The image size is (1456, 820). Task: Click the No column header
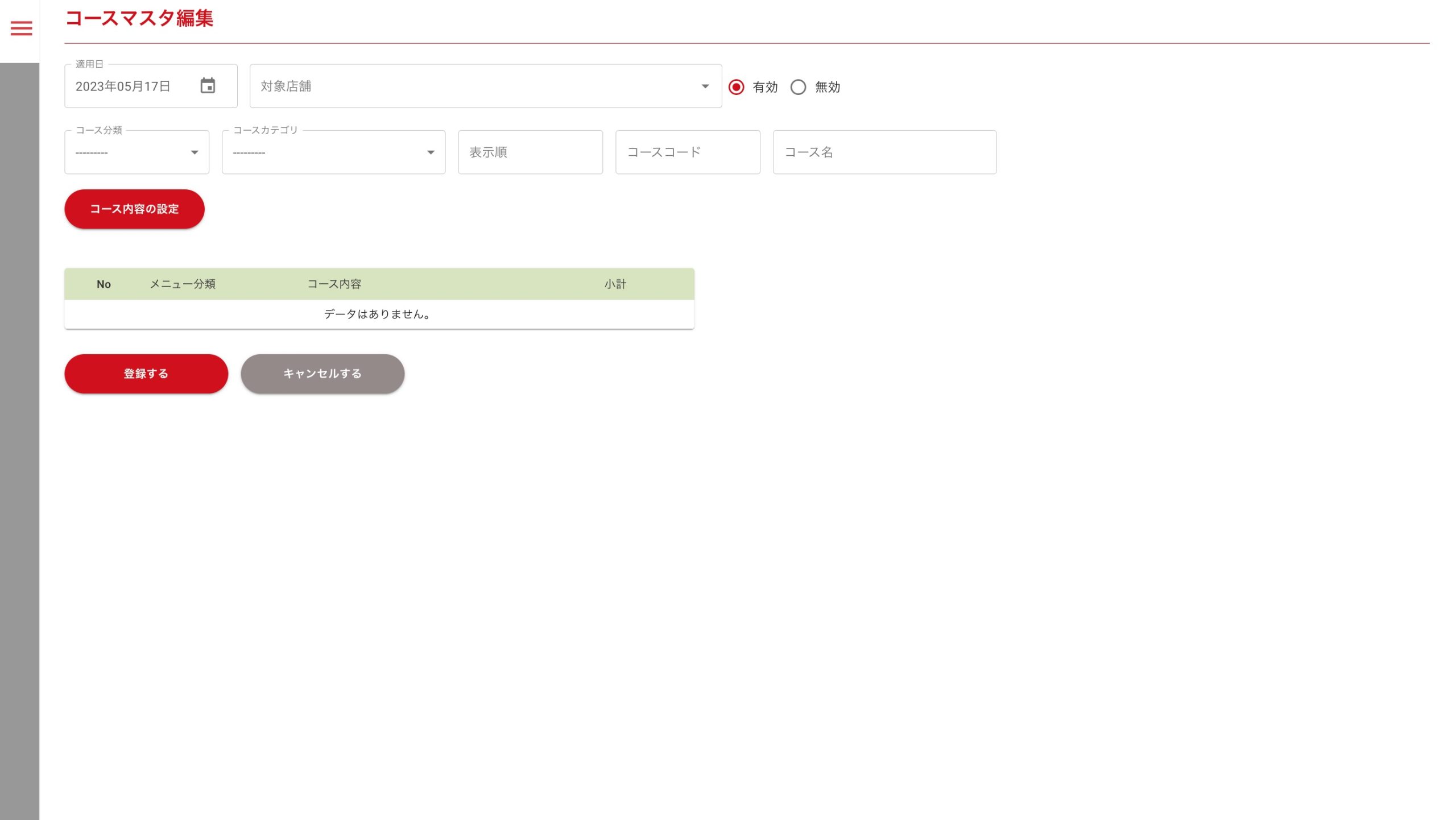click(x=104, y=284)
